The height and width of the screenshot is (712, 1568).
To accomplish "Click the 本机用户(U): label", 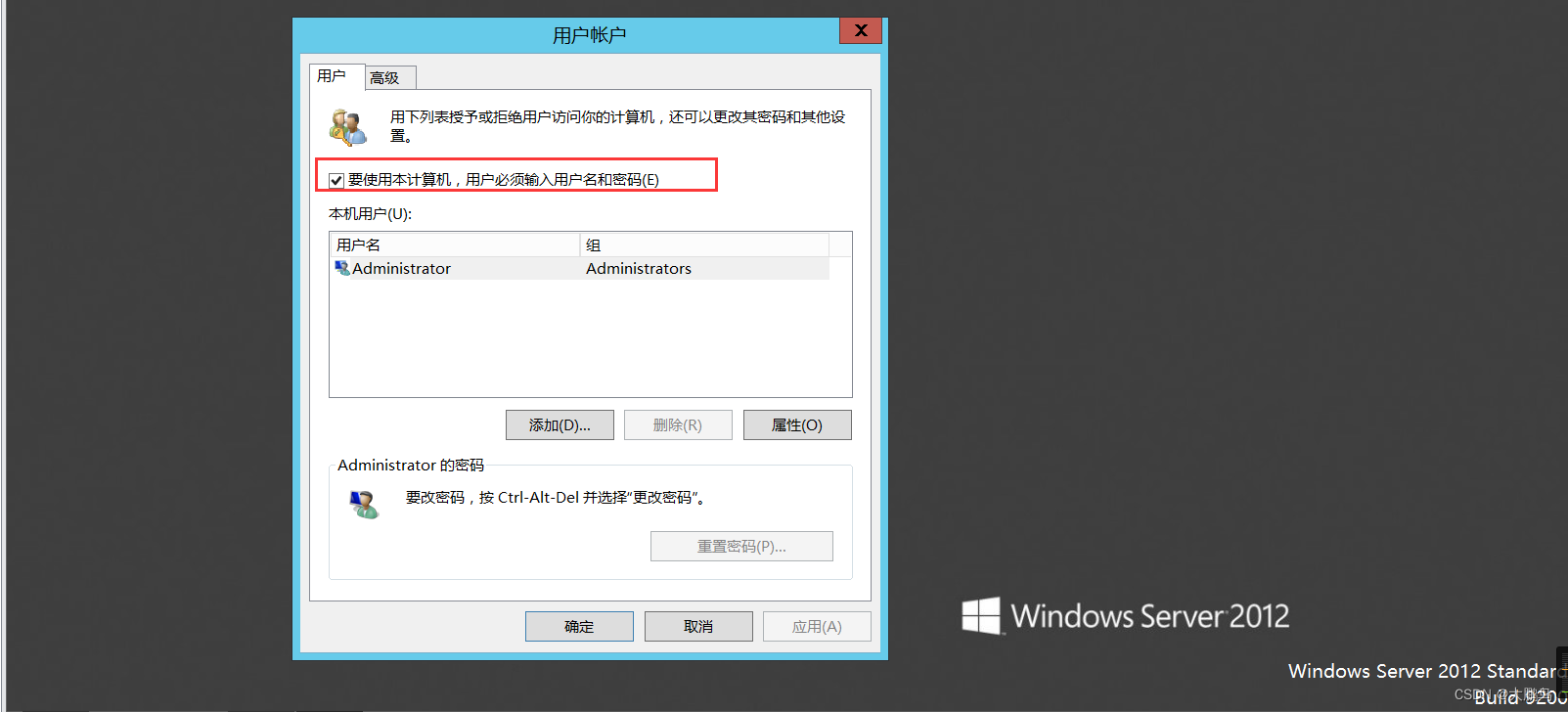I will click(371, 214).
